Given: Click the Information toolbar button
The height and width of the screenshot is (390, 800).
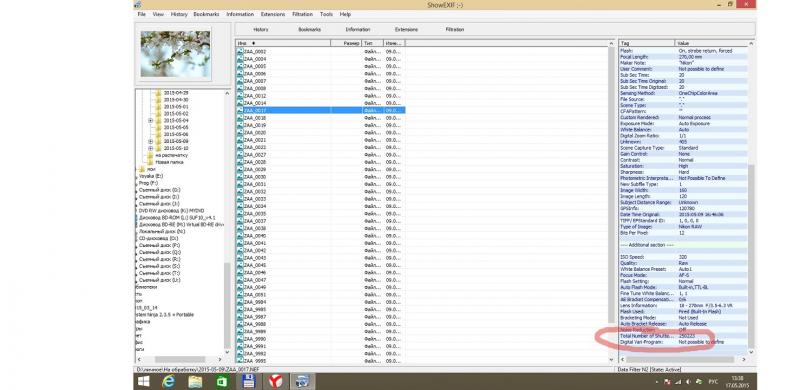Looking at the screenshot, I should point(358,30).
